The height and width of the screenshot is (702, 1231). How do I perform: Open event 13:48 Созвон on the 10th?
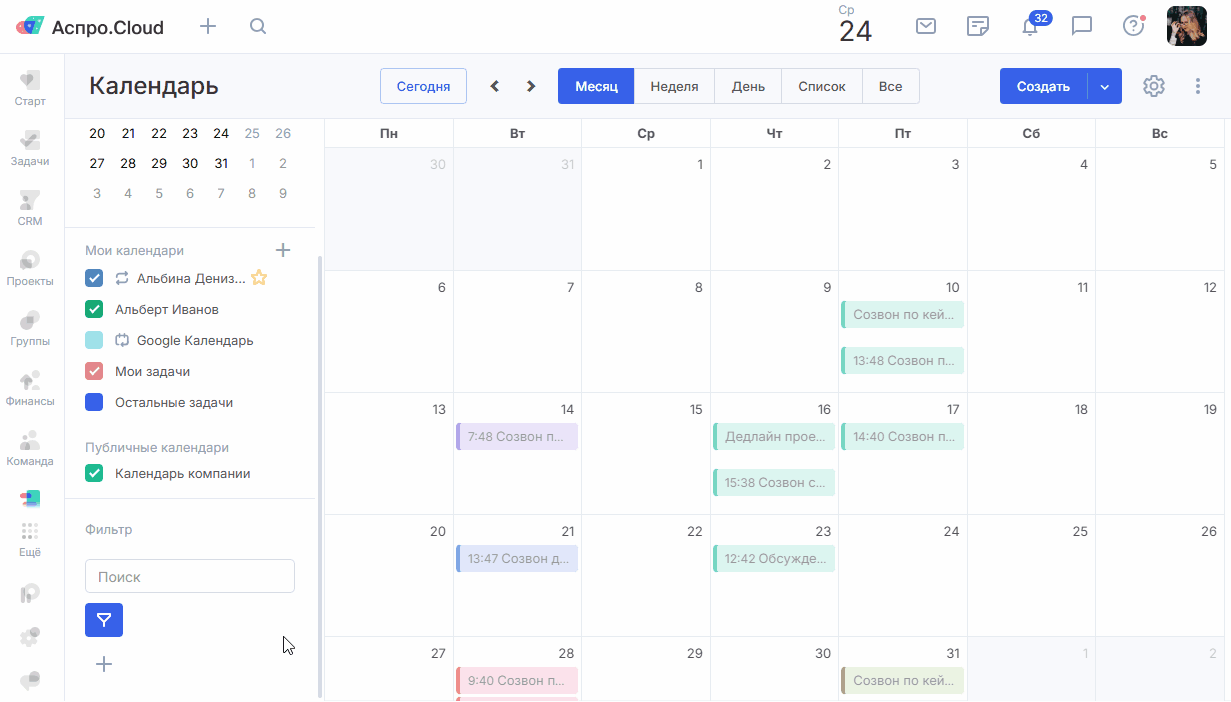tap(903, 360)
